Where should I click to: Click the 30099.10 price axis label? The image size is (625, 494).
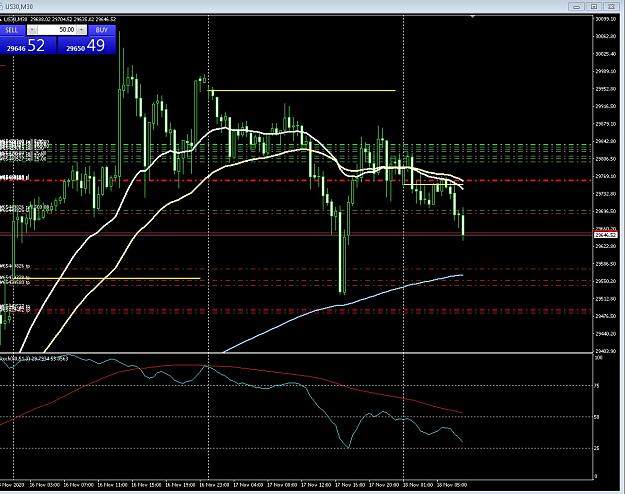(606, 19)
